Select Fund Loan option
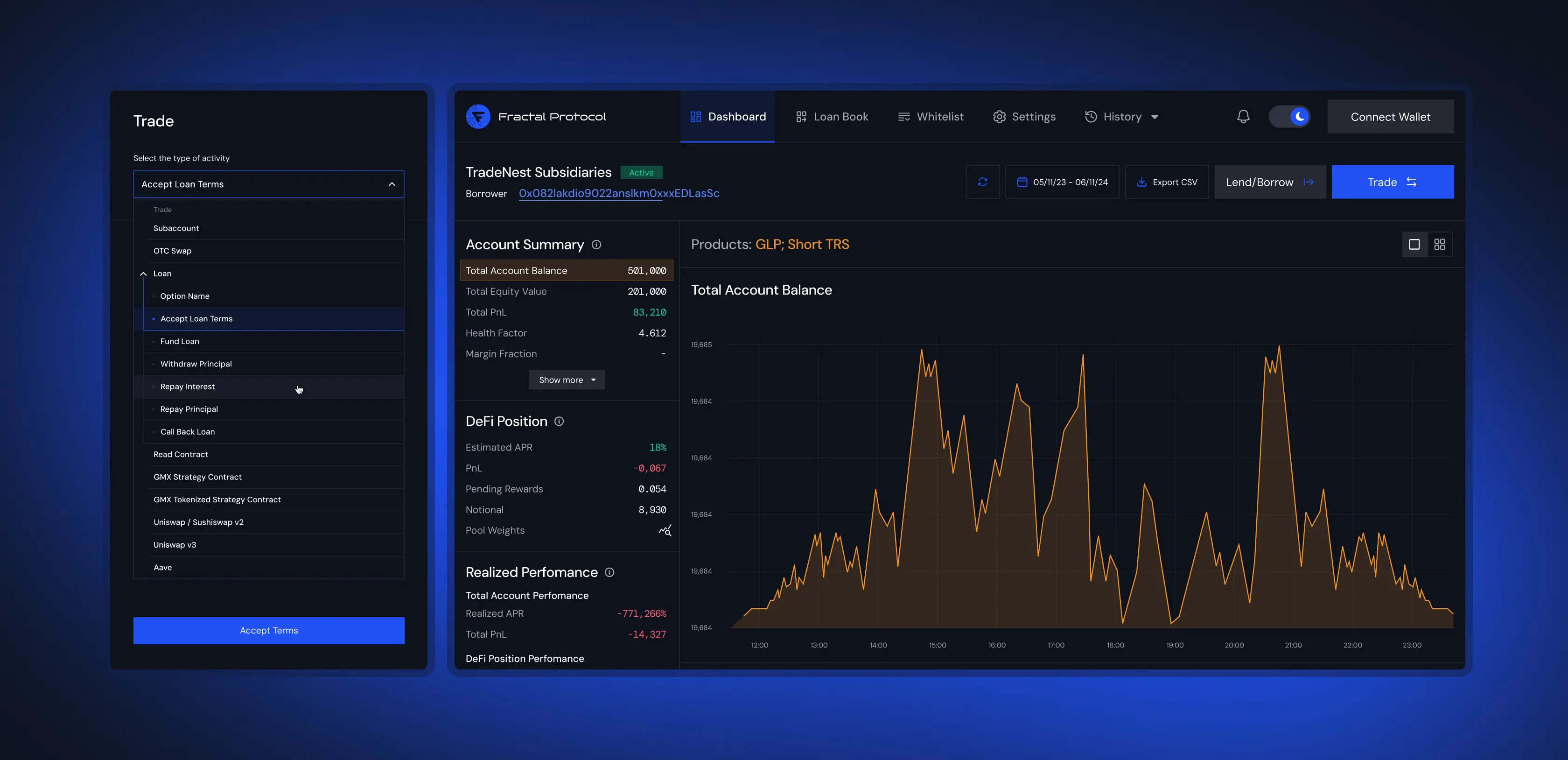1568x760 pixels. [x=273, y=341]
